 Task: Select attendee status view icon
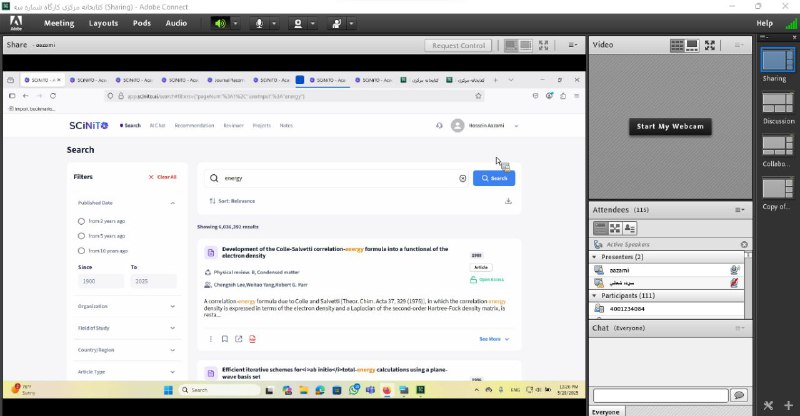click(630, 228)
